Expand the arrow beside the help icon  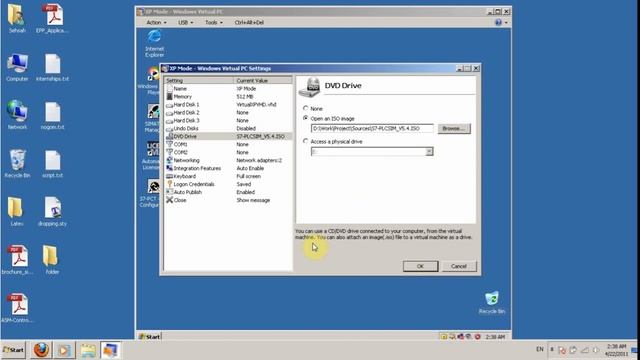506,22
